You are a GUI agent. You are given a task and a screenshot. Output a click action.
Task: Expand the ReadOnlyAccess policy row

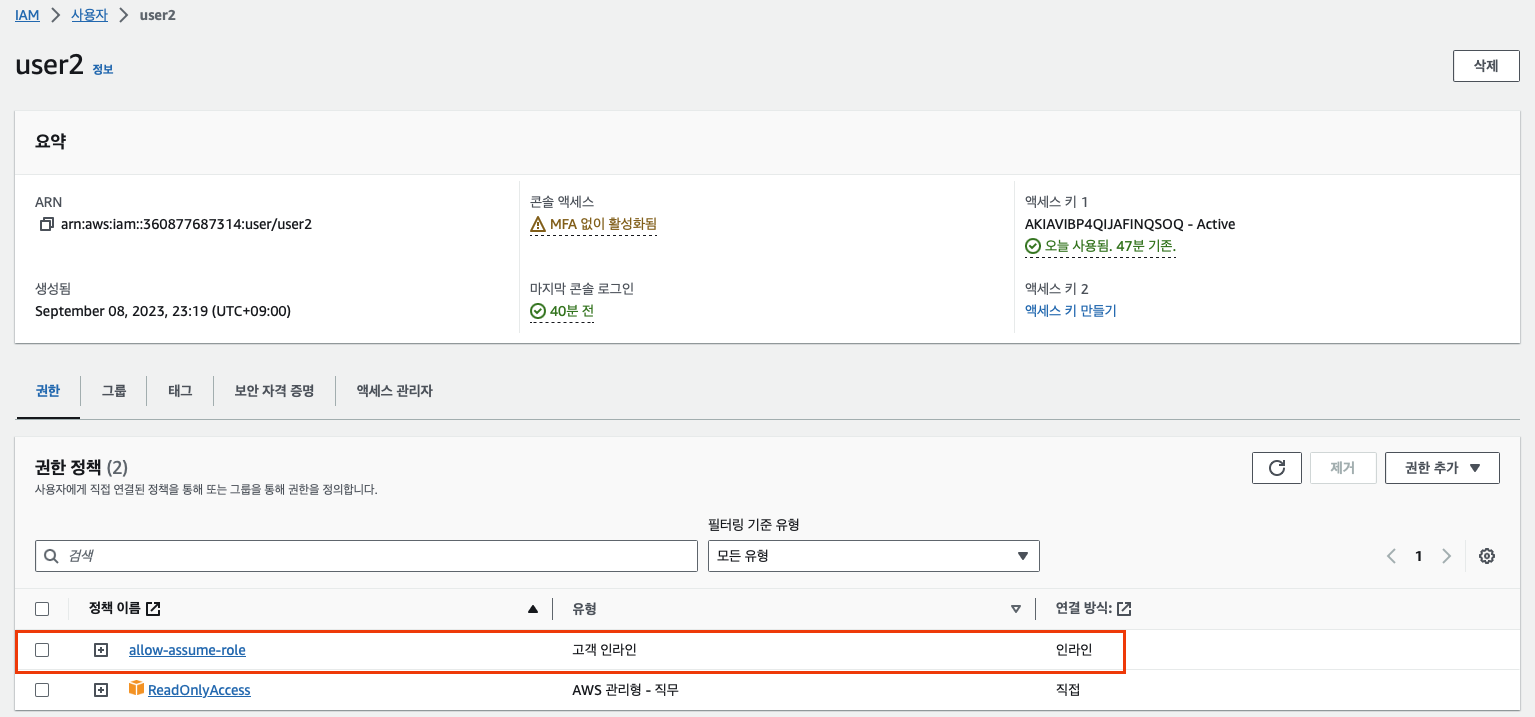[100, 690]
